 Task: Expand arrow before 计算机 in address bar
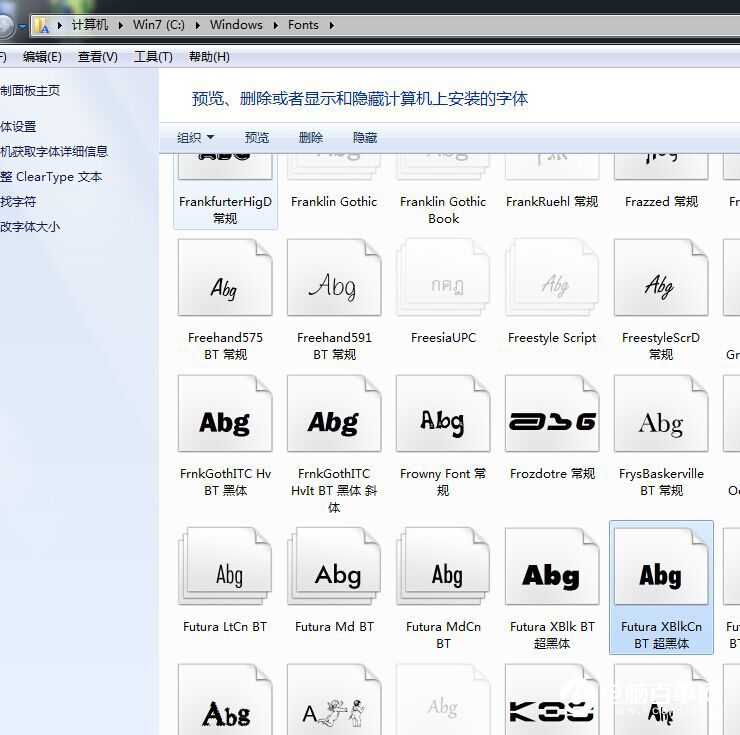[x=60, y=25]
